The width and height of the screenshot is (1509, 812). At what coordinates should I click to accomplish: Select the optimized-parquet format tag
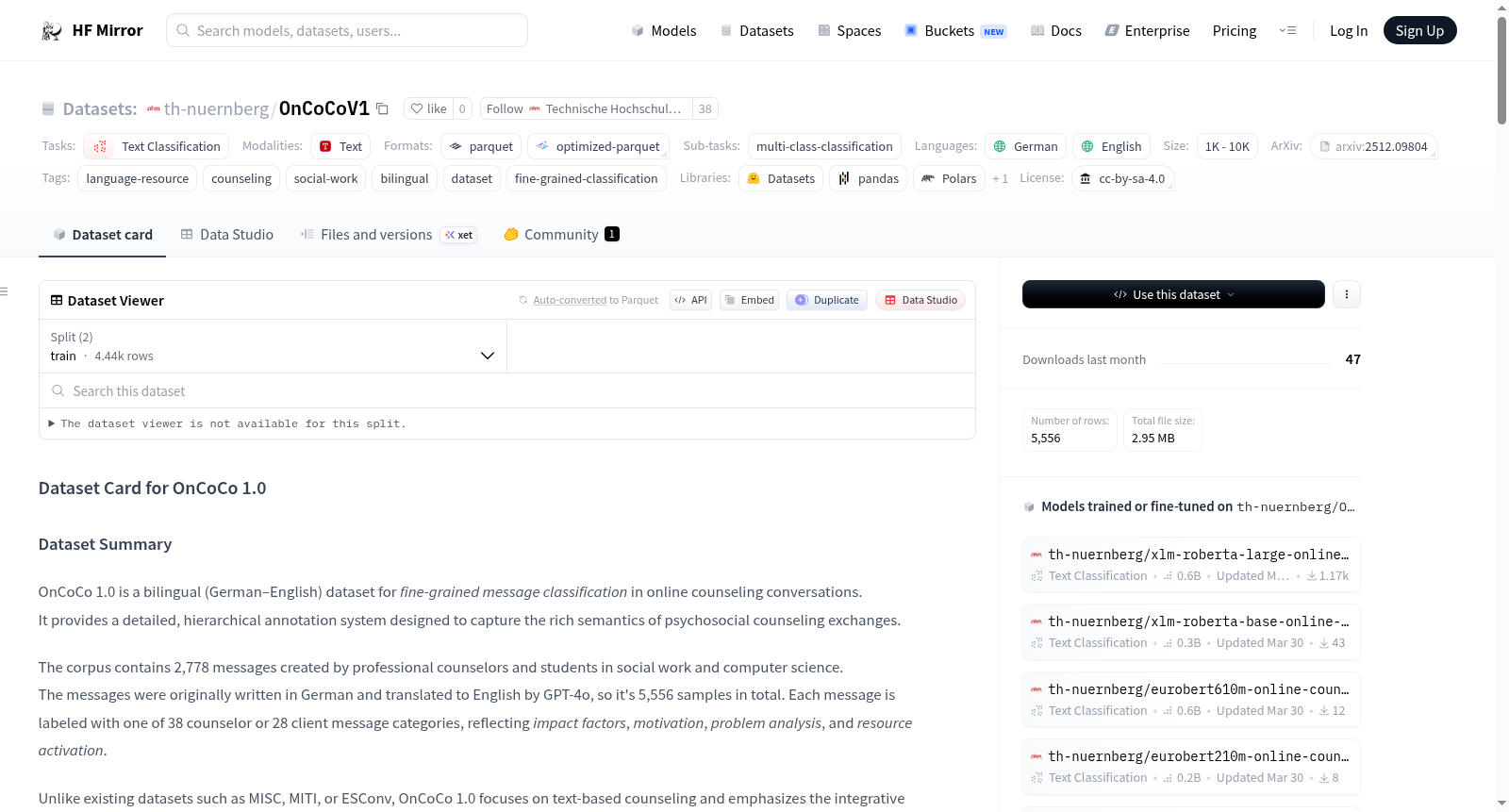coord(598,146)
